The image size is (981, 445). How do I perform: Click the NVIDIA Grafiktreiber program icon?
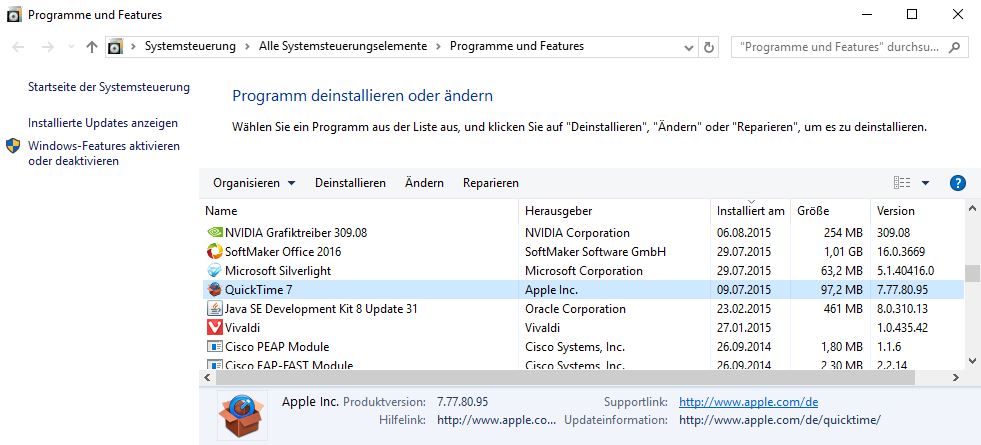coord(214,233)
